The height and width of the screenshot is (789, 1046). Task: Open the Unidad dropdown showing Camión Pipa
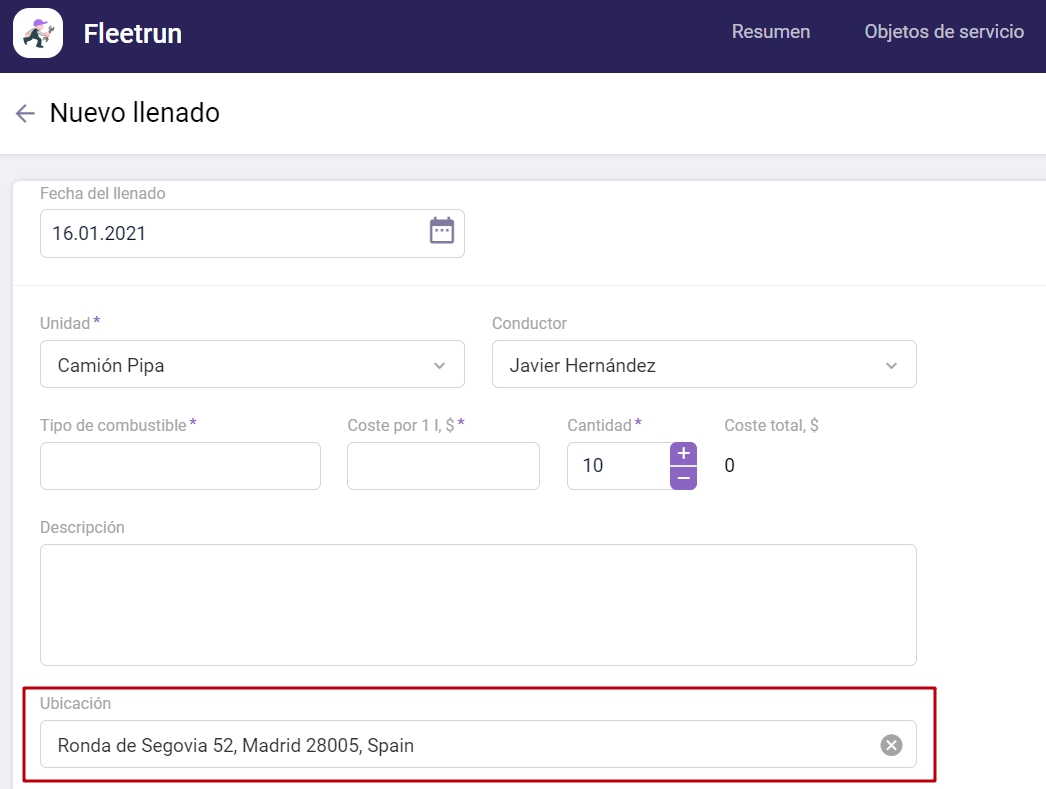pos(240,365)
